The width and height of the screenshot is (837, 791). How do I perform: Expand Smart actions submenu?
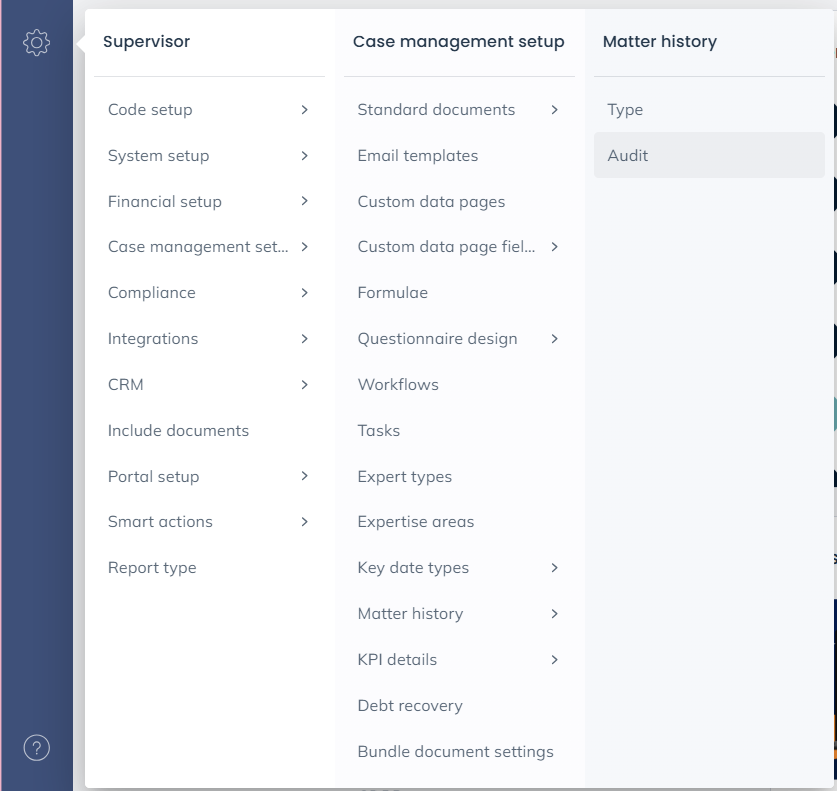point(208,522)
